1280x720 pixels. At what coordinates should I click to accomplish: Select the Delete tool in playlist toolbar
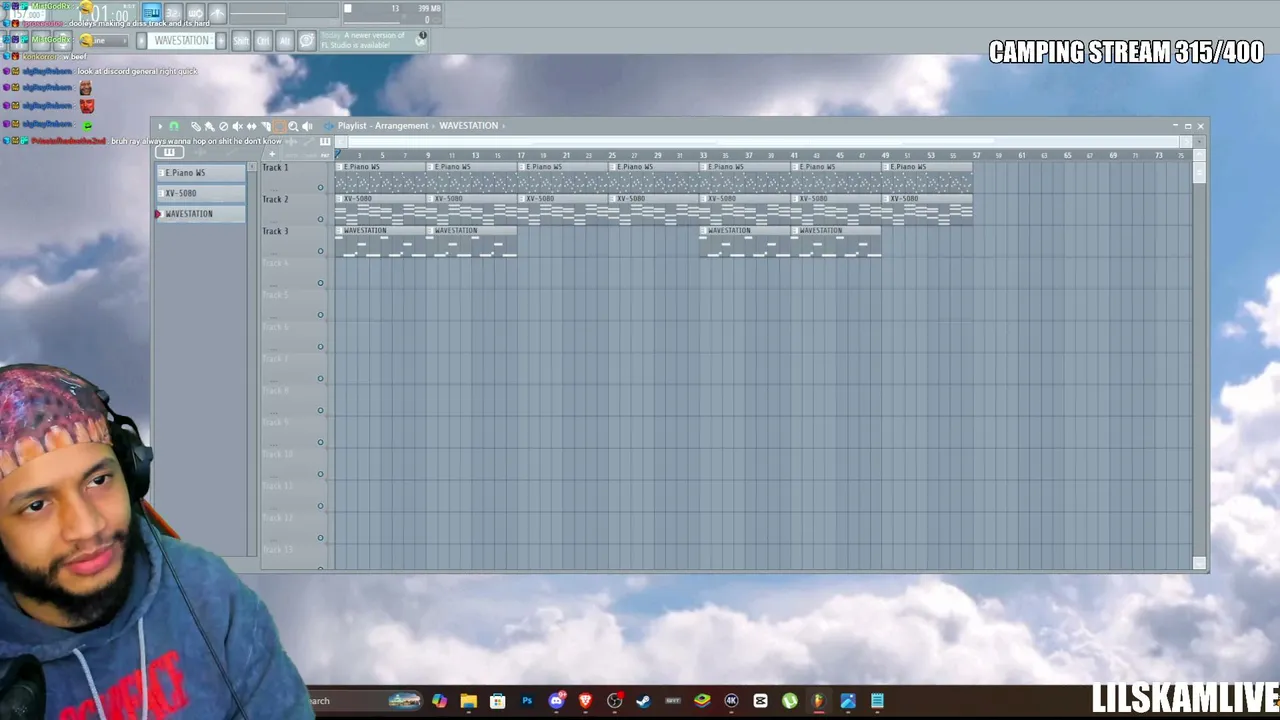tap(223, 126)
